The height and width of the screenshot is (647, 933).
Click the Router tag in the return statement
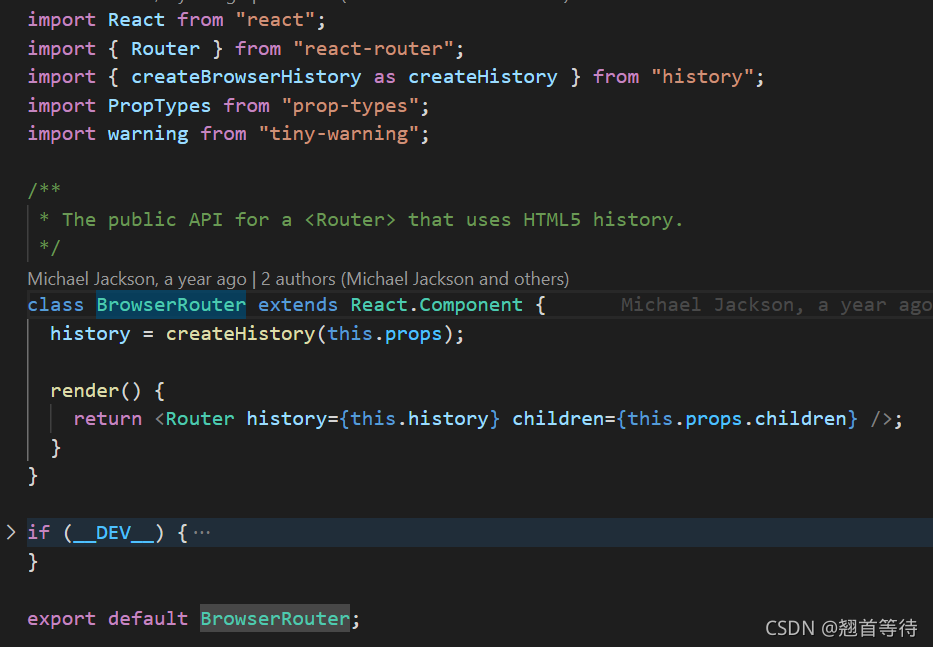pos(199,418)
